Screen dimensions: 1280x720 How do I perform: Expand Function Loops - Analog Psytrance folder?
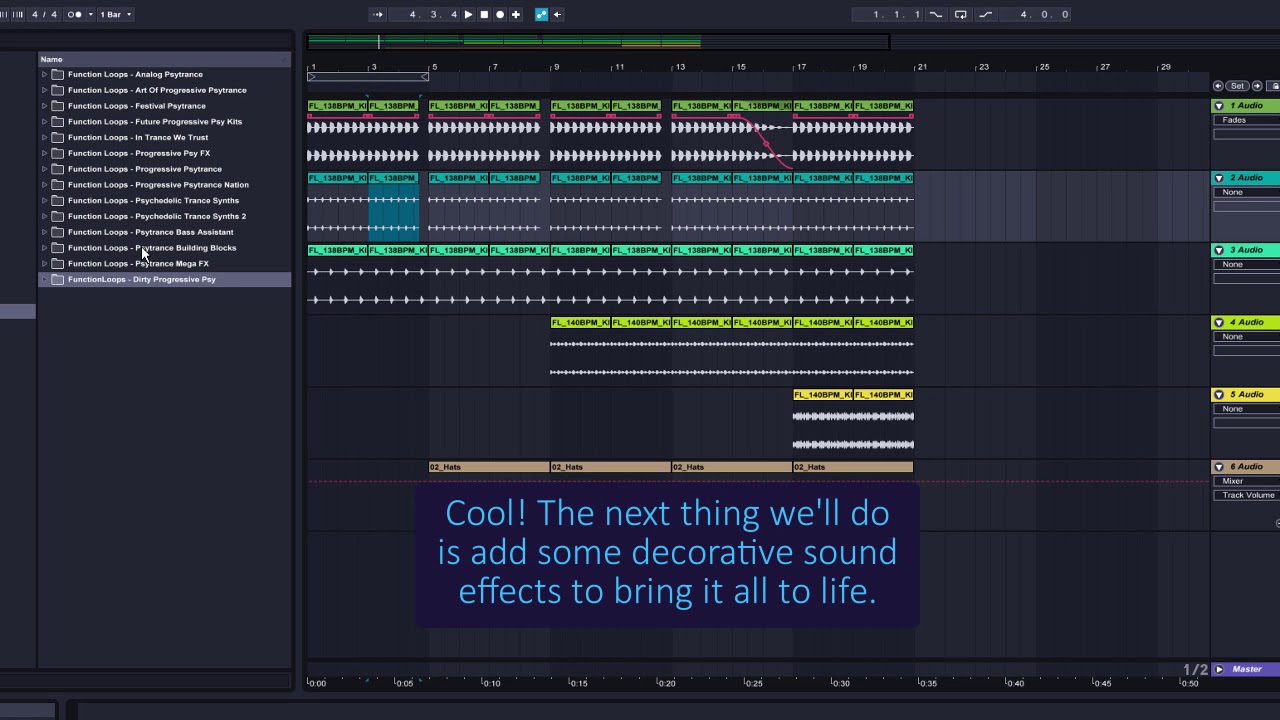tap(44, 74)
